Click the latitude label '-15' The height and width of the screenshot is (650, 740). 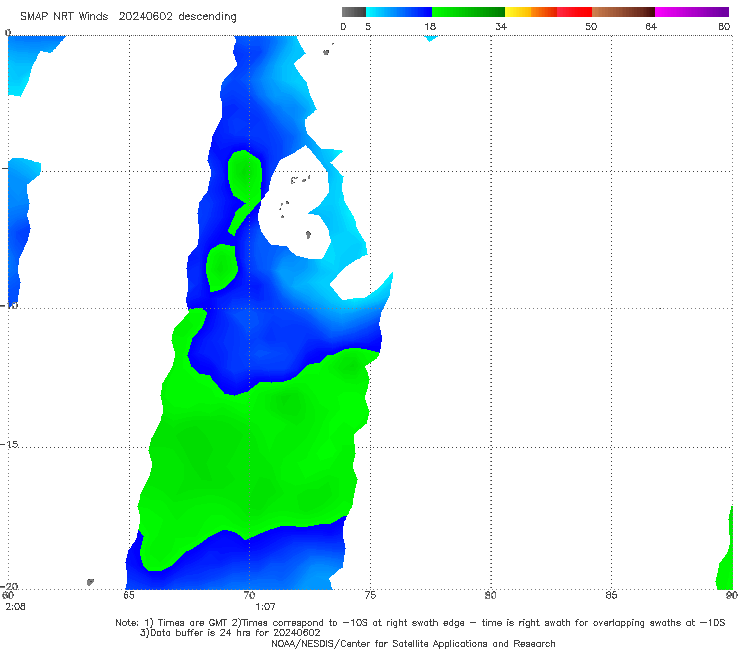[x=9, y=444]
